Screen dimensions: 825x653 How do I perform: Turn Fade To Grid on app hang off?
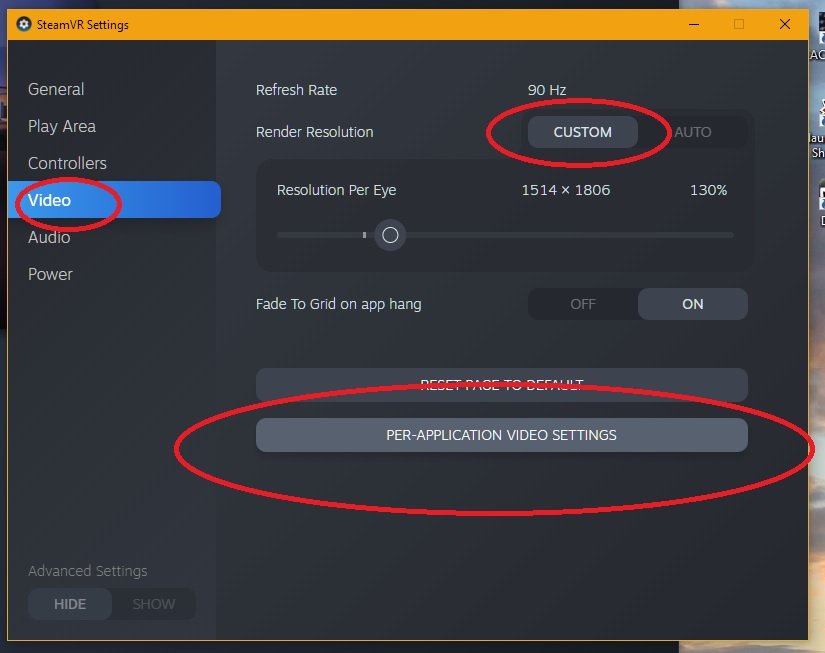pyautogui.click(x=583, y=304)
